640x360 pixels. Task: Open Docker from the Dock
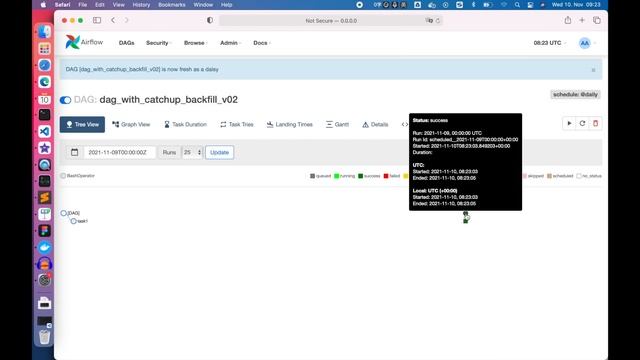[x=44, y=247]
